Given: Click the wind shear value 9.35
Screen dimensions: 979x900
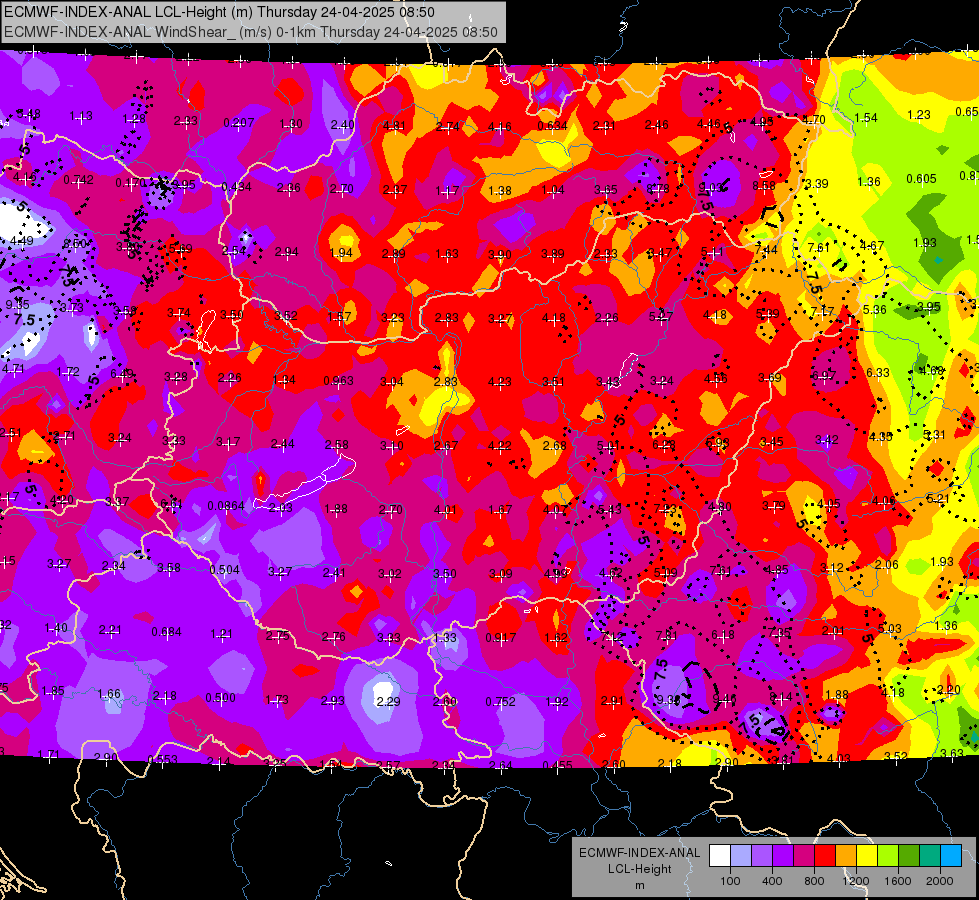Looking at the screenshot, I should [17, 304].
